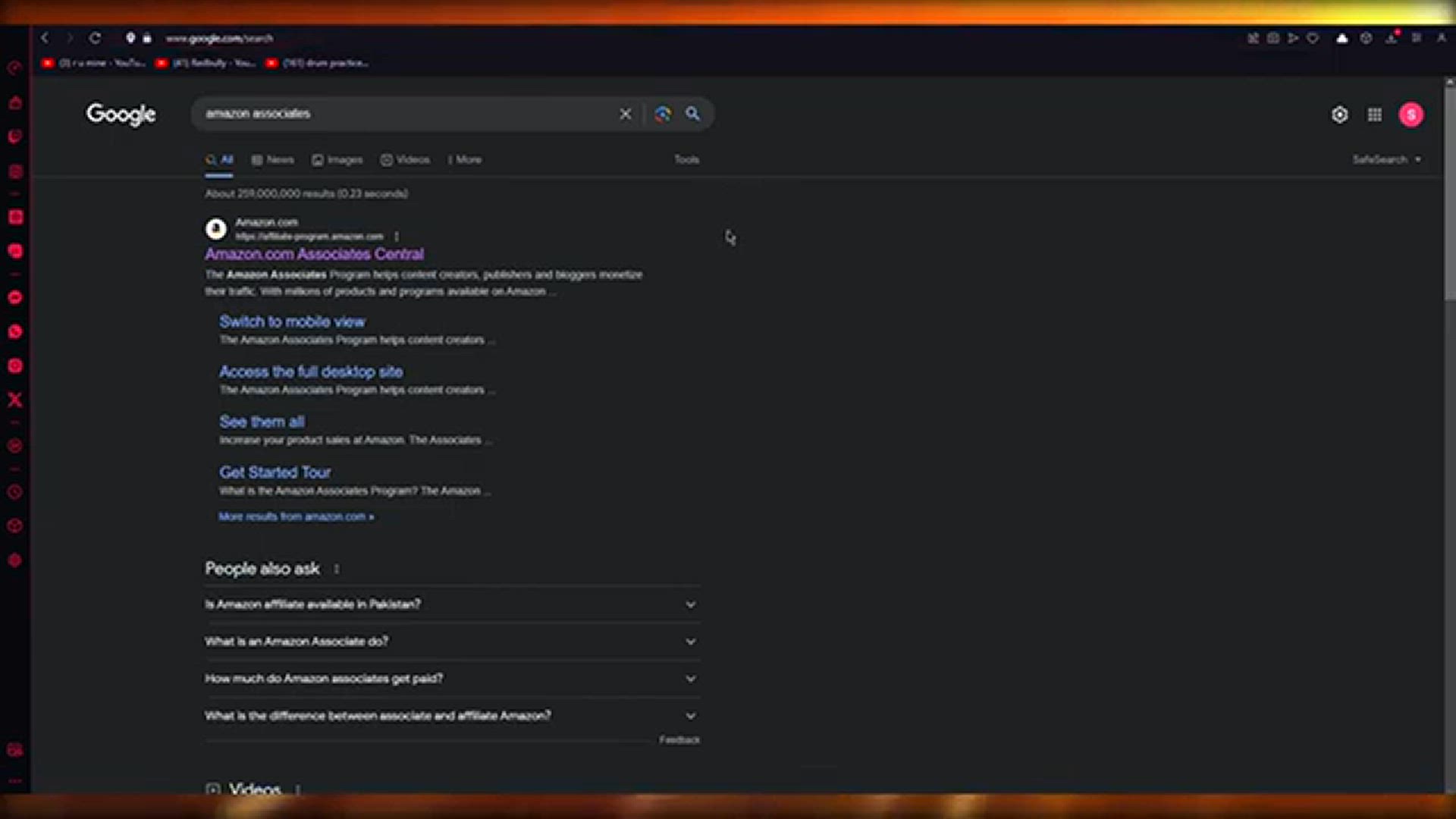Click the page's vertical scrollbar thumb
The image size is (1456, 819).
click(x=1449, y=193)
